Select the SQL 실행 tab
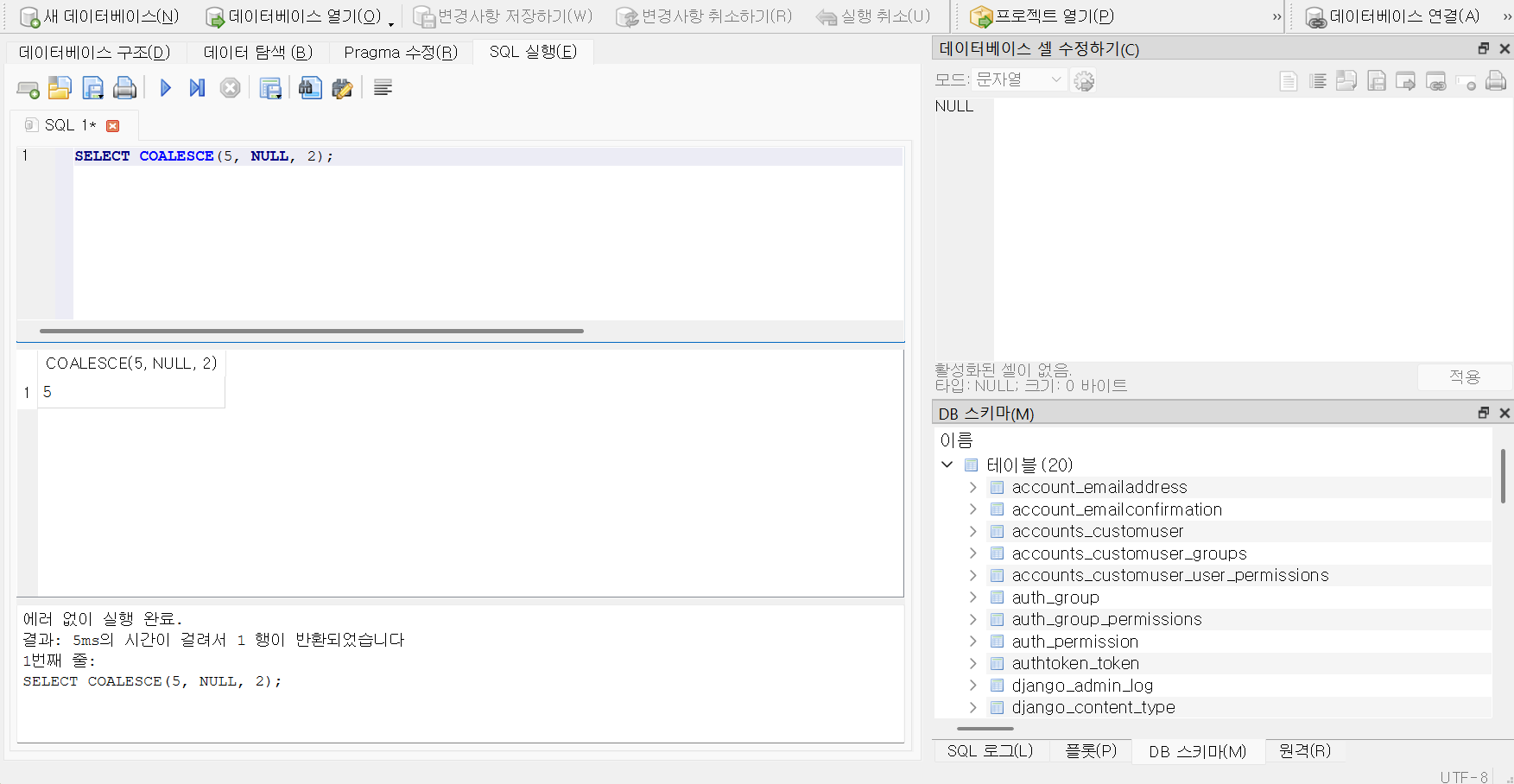The height and width of the screenshot is (784, 1514). click(533, 52)
